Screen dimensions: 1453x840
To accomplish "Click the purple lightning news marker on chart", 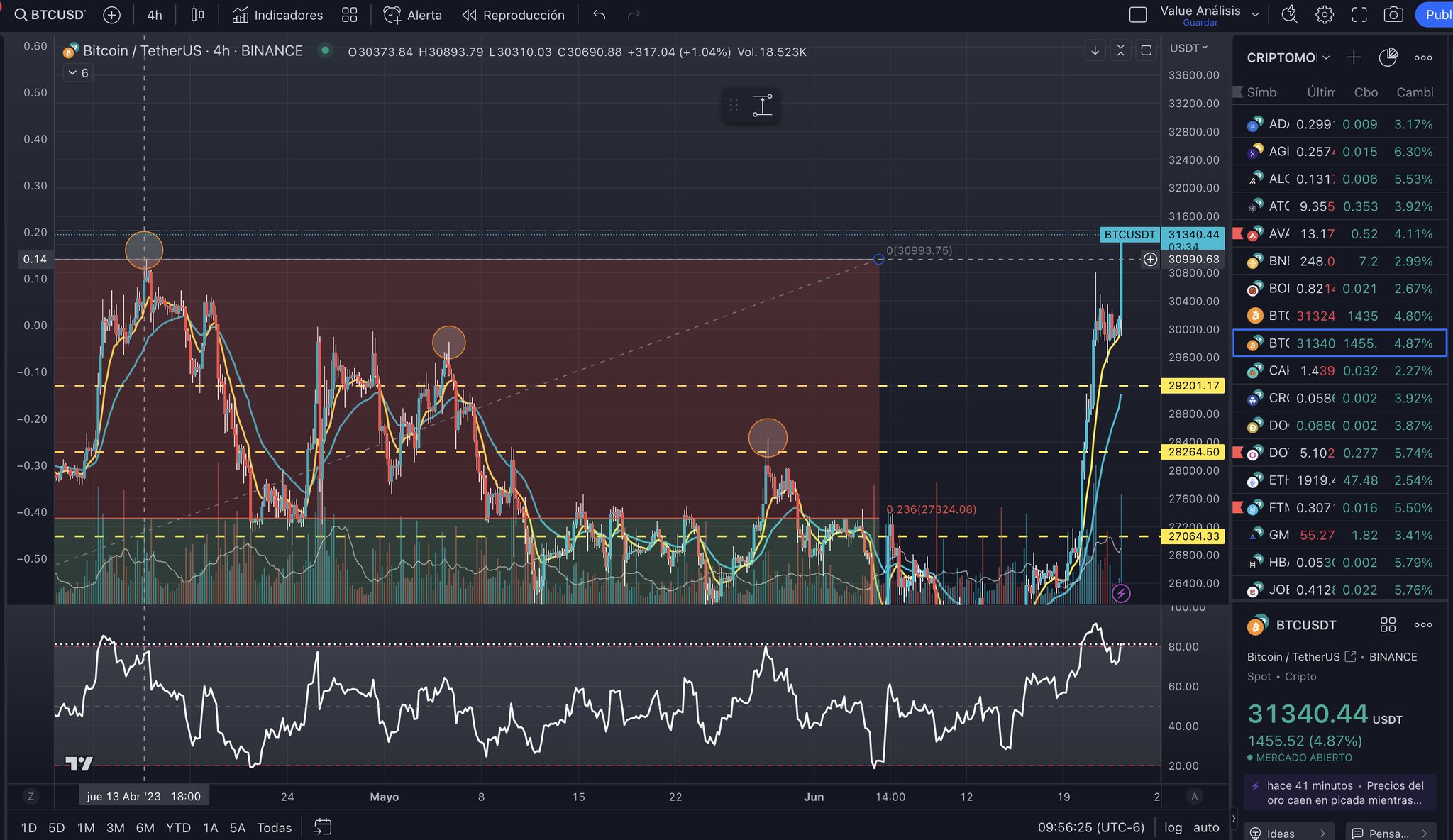I will pos(1120,593).
